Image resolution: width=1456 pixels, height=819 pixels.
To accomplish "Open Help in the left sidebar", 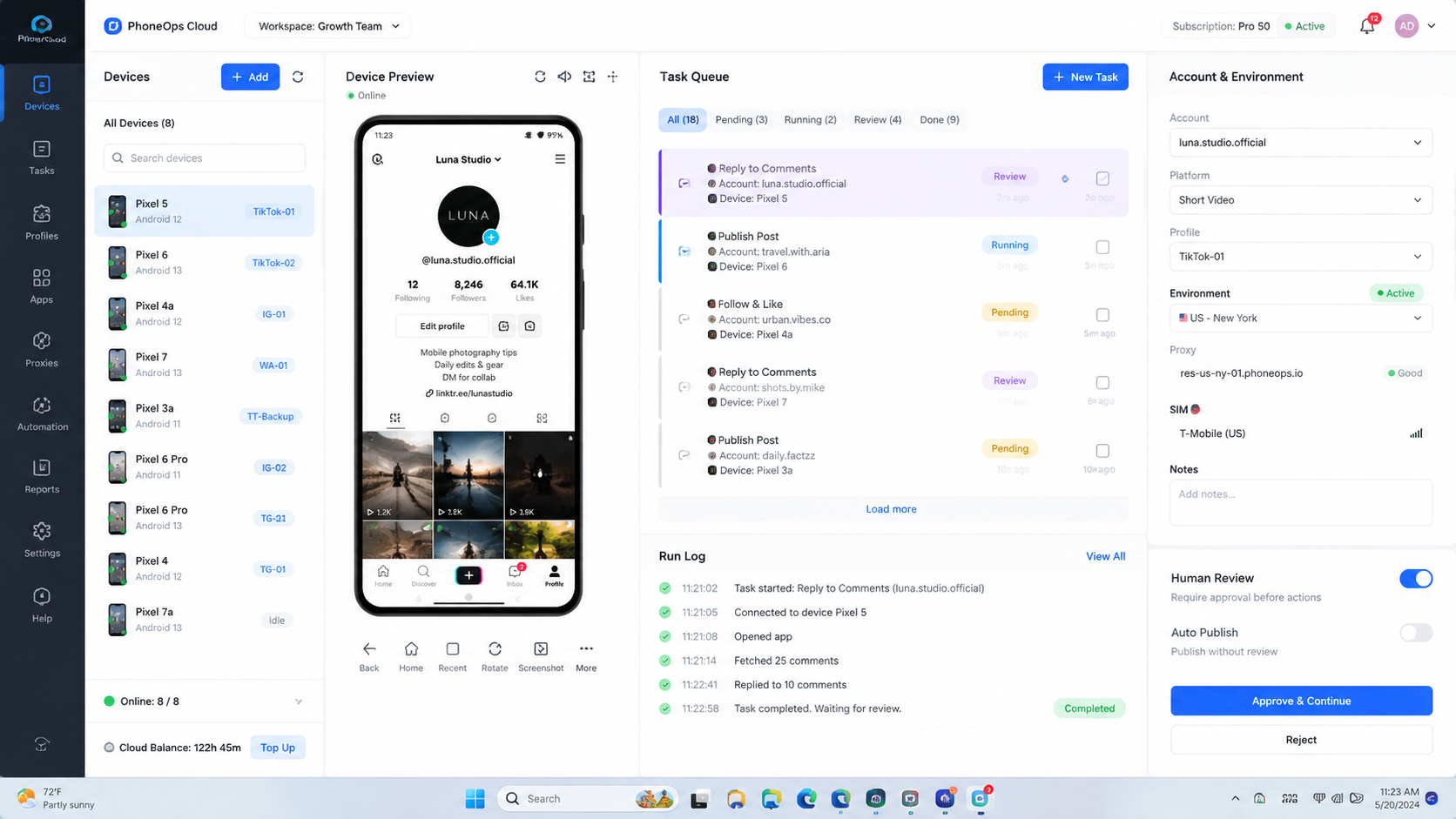I will [x=42, y=605].
